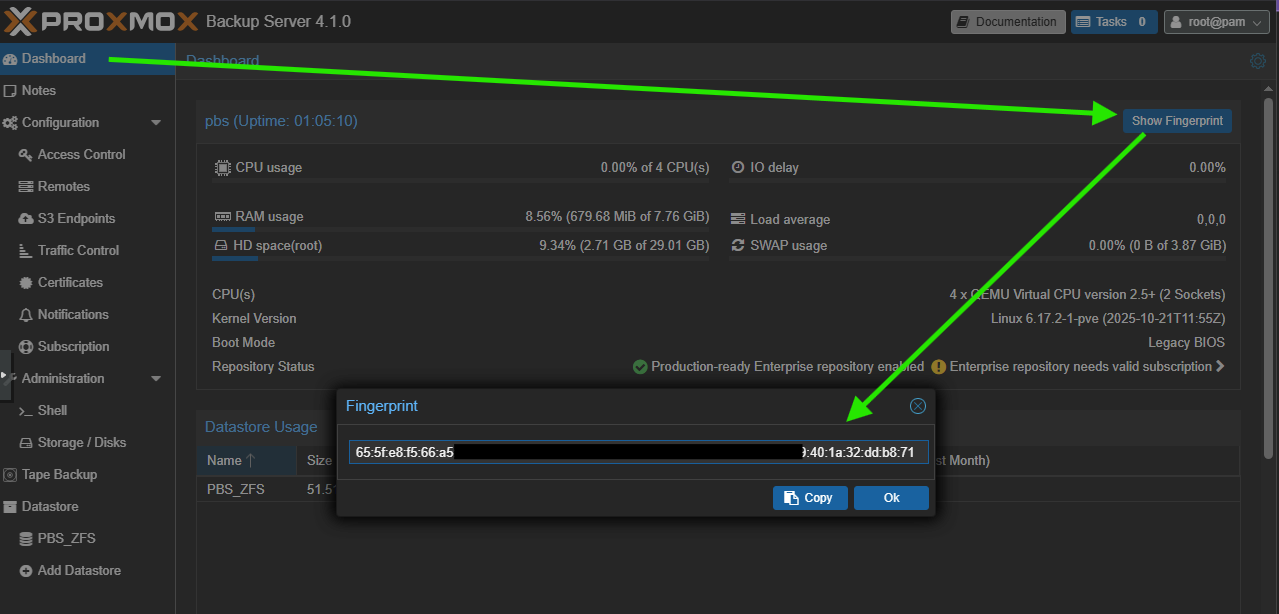Select the Dashboard menu entry
The height and width of the screenshot is (614, 1279).
(53, 58)
